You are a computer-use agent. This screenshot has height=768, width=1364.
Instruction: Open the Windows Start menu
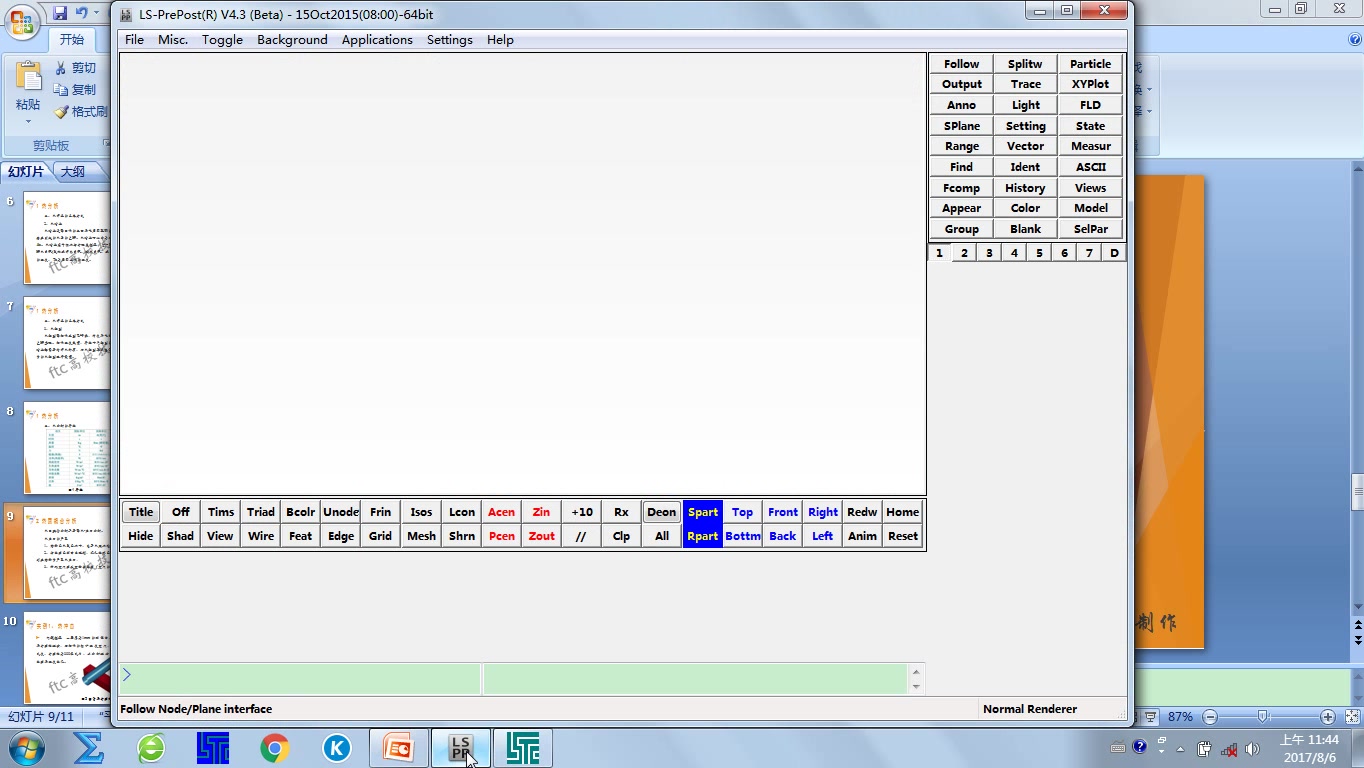(25, 748)
